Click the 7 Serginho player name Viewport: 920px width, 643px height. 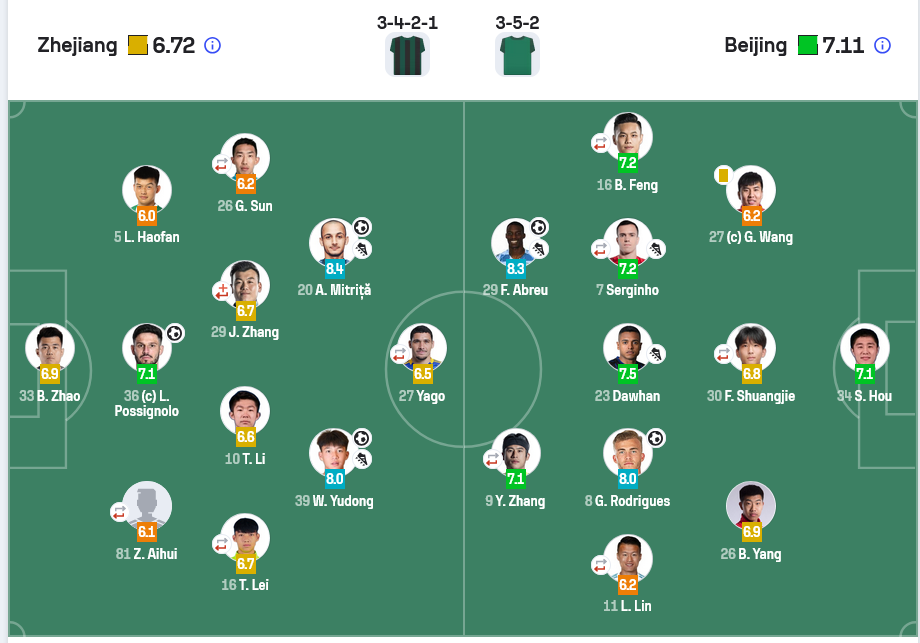[x=627, y=290]
